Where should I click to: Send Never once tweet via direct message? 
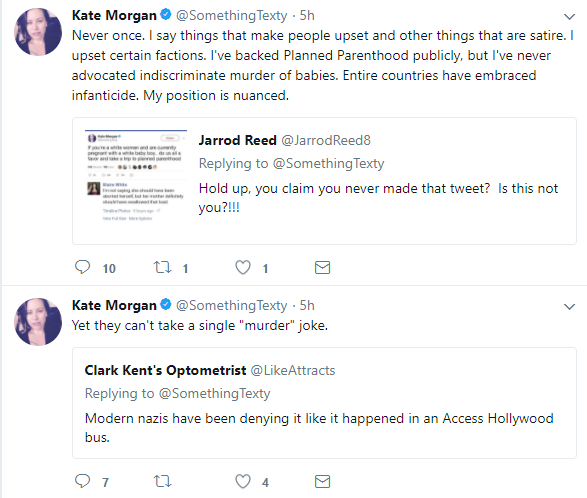tap(322, 267)
